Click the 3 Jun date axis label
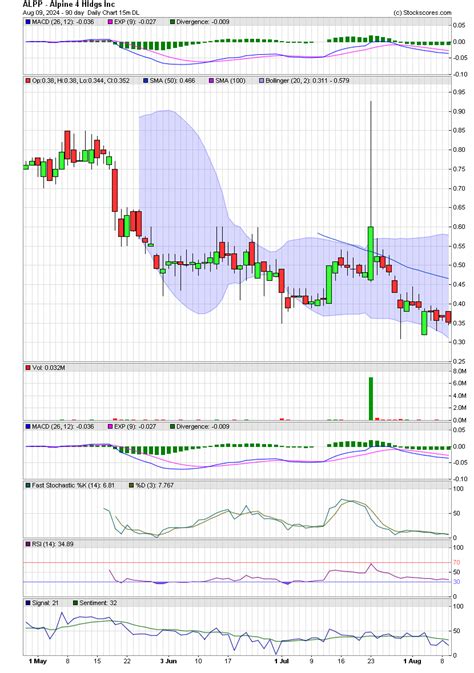This screenshot has height=673, width=474. tap(168, 661)
